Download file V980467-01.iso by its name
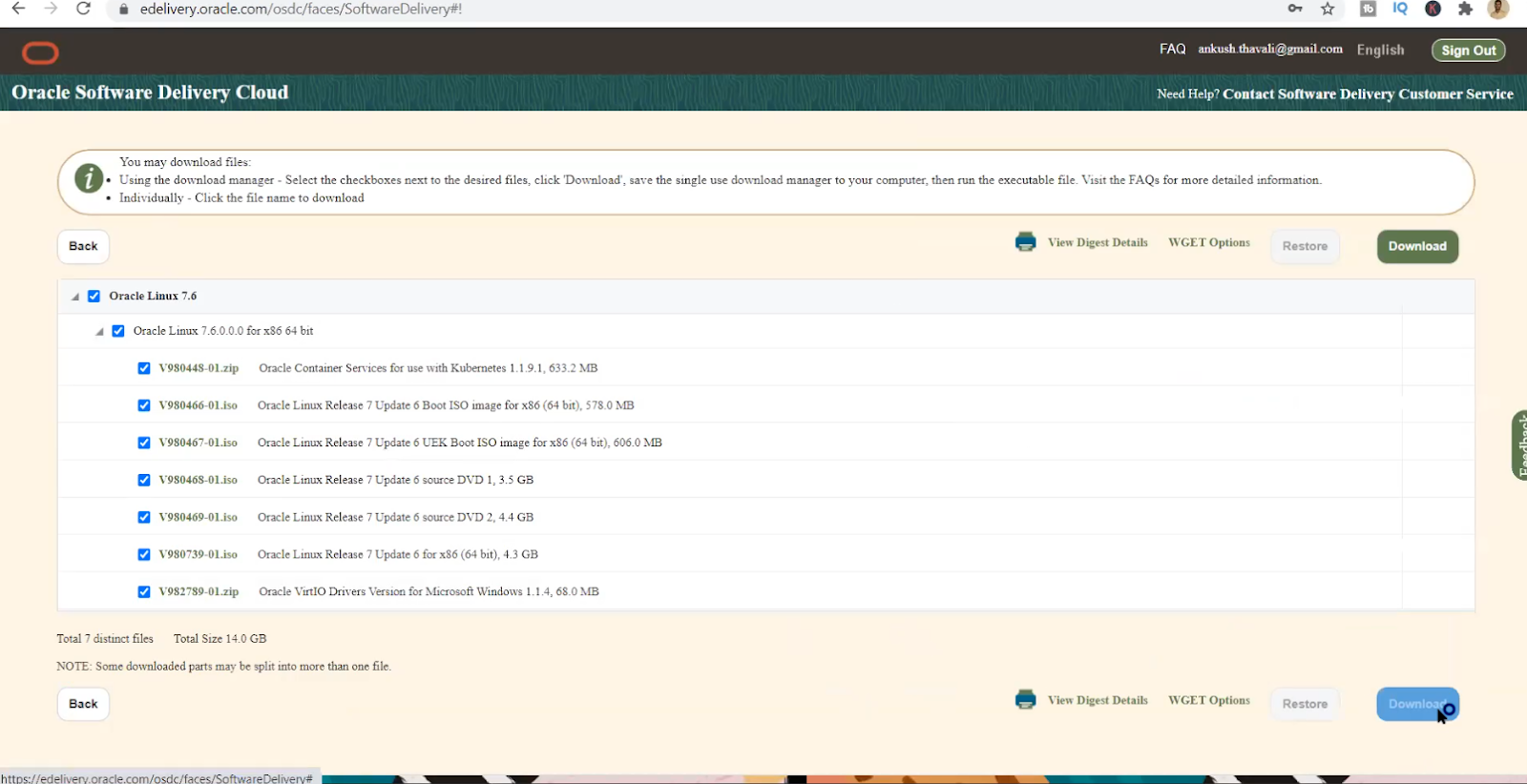This screenshot has height=784, width=1527. [x=198, y=443]
